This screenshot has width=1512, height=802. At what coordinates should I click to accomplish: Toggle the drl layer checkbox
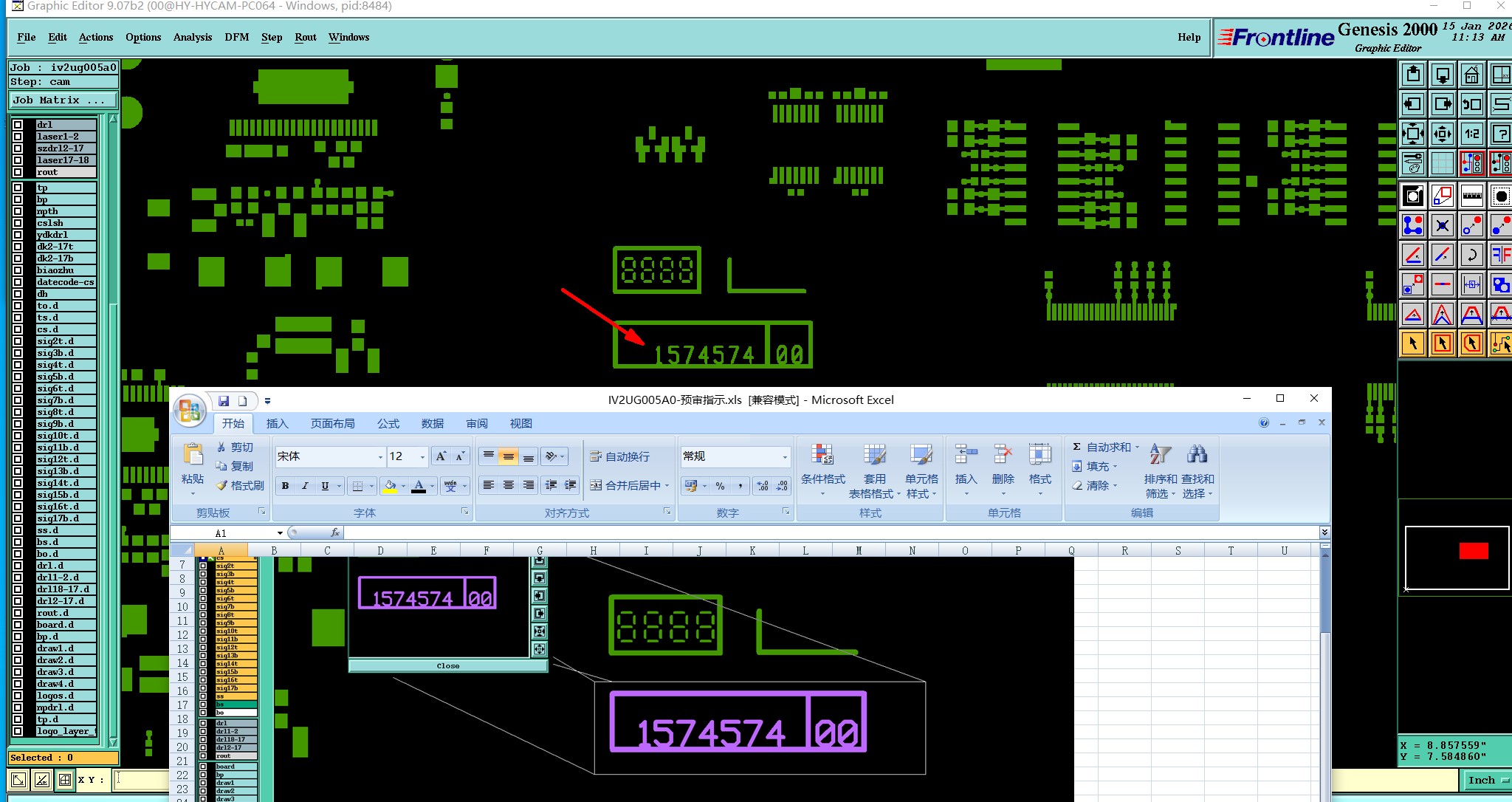(x=18, y=125)
